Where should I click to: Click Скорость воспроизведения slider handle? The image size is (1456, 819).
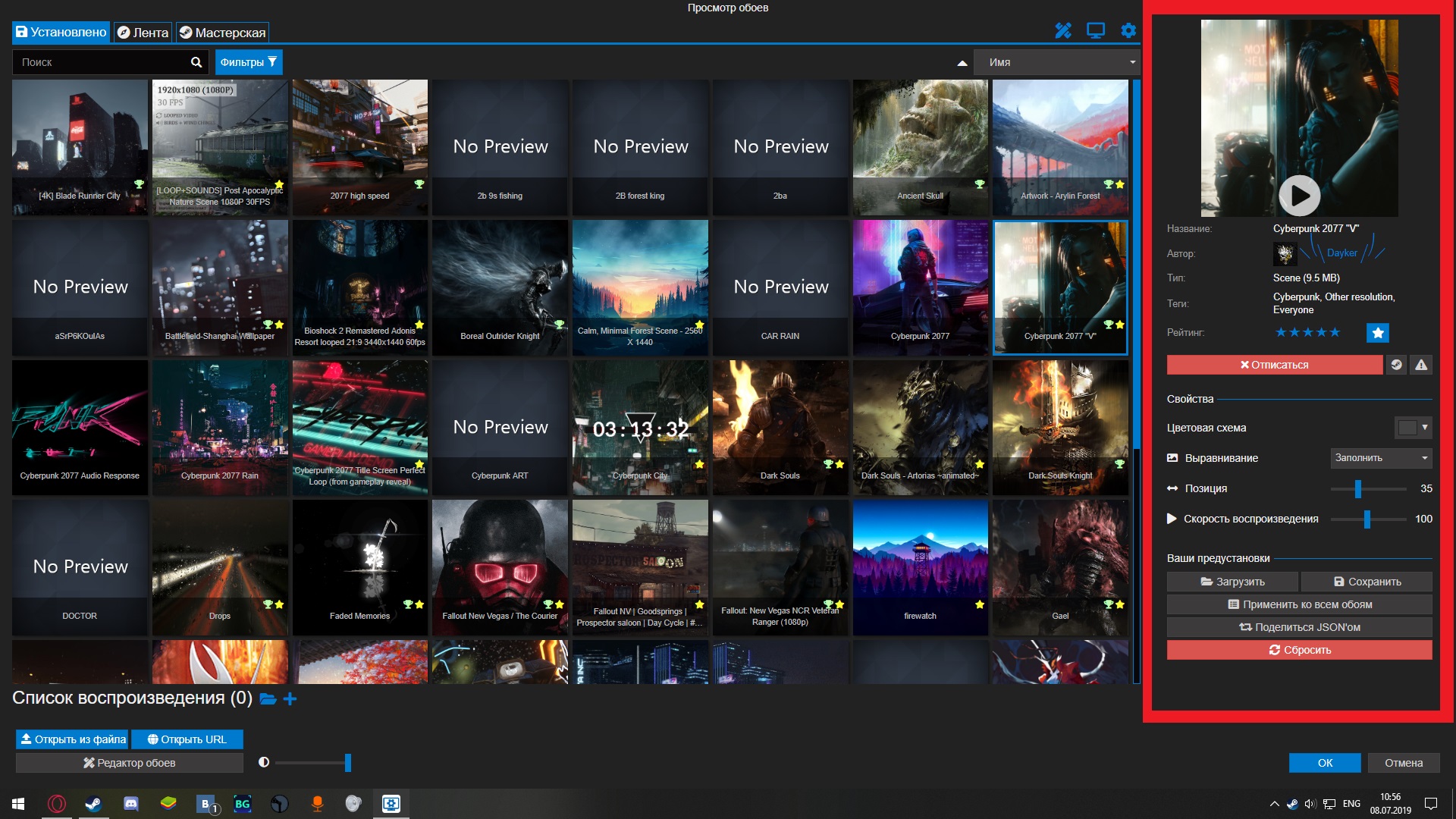click(x=1367, y=519)
